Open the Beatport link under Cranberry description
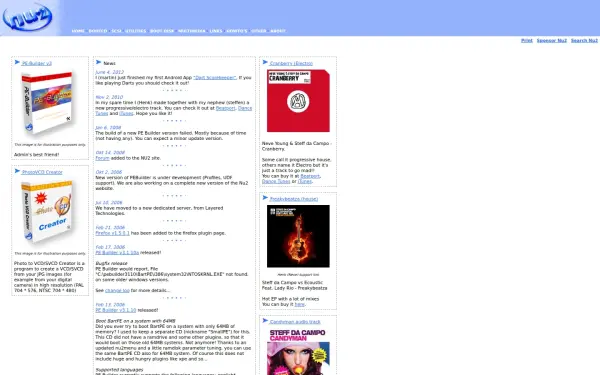The image size is (600, 375). click(x=310, y=176)
